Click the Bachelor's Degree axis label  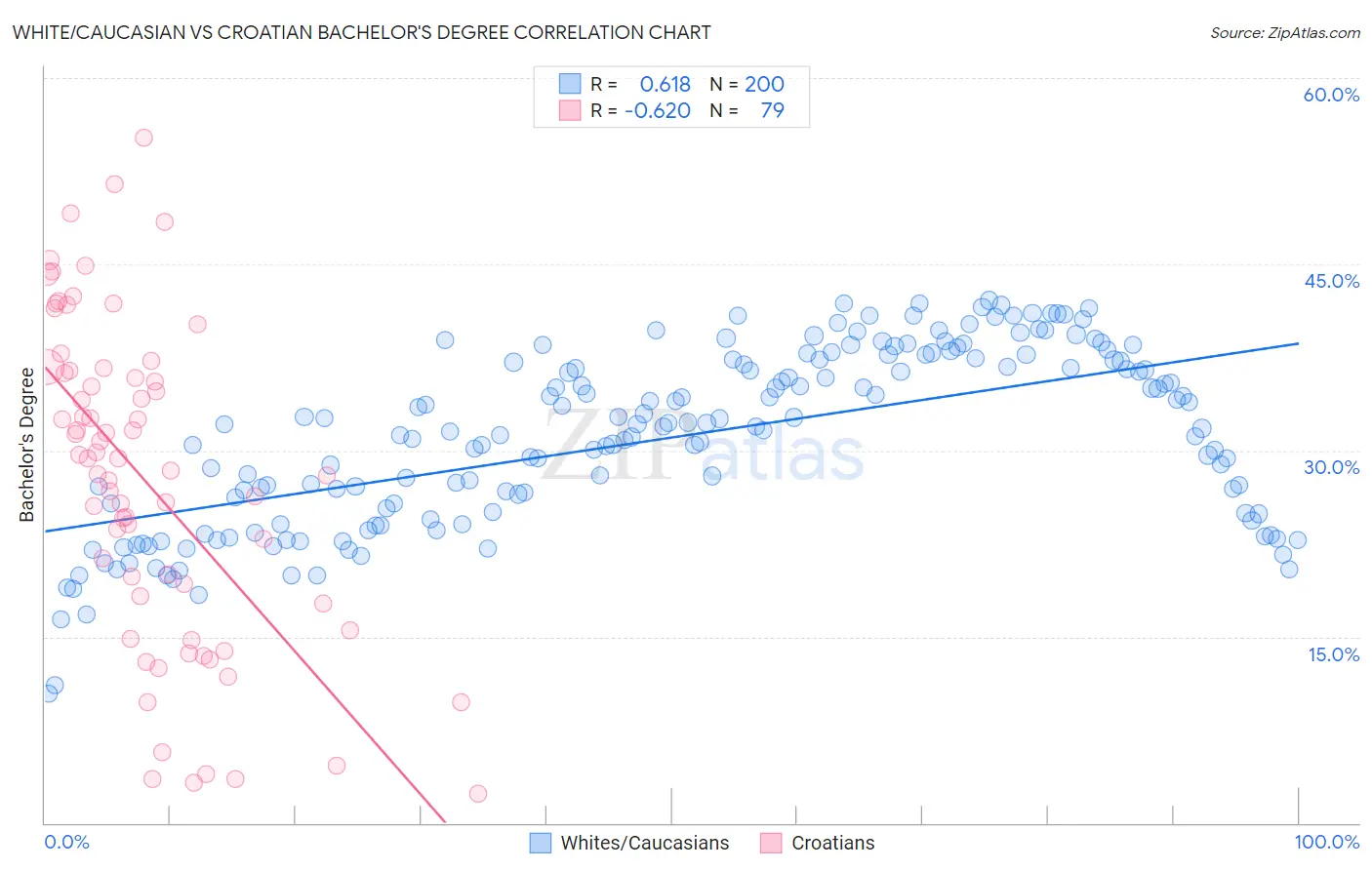(x=26, y=444)
